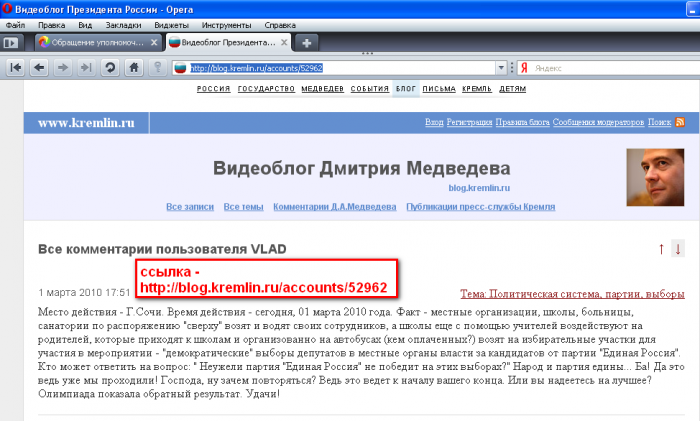Viewport: 700px width, 421px height.
Task: Click the Поиск link
Action: 659,122
